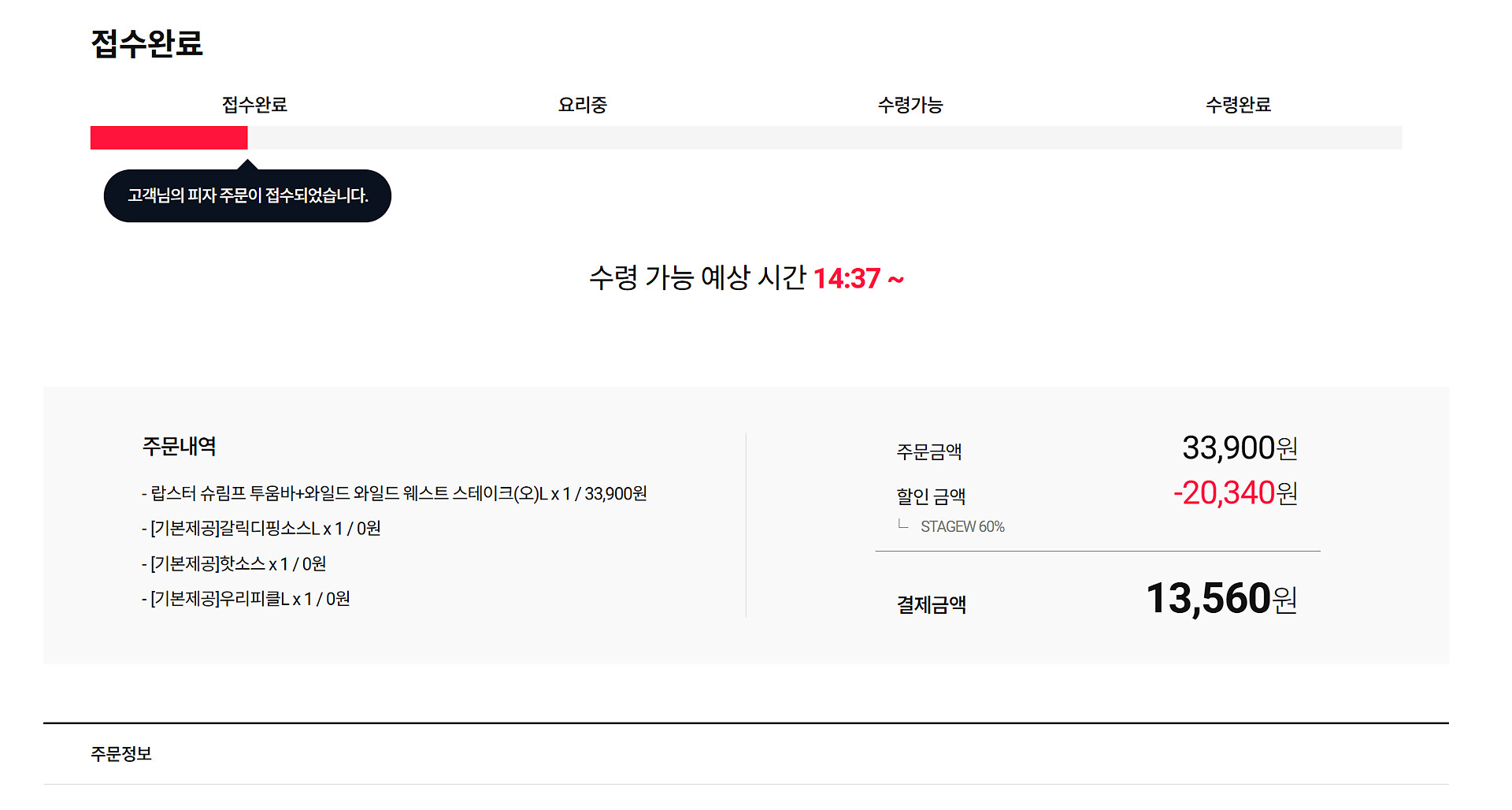Select the 요리중 step label
Screen dimensions: 1512x810
click(582, 105)
